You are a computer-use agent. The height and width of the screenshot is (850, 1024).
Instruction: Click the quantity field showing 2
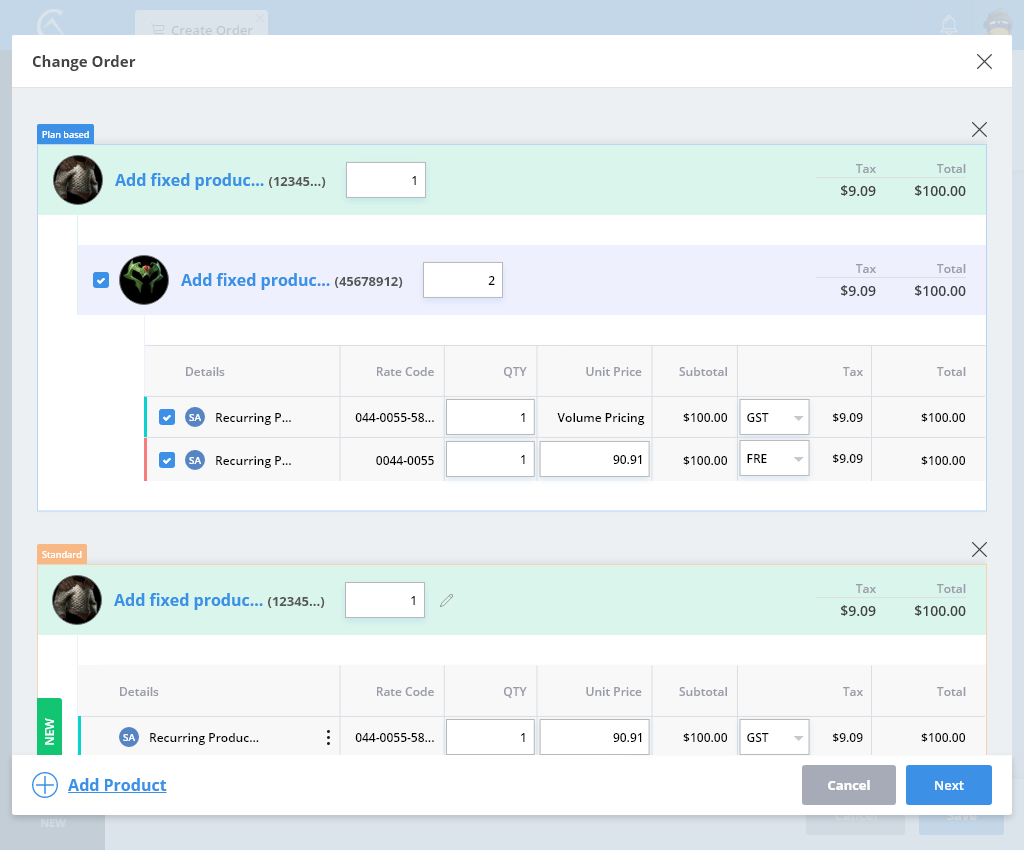click(x=463, y=280)
